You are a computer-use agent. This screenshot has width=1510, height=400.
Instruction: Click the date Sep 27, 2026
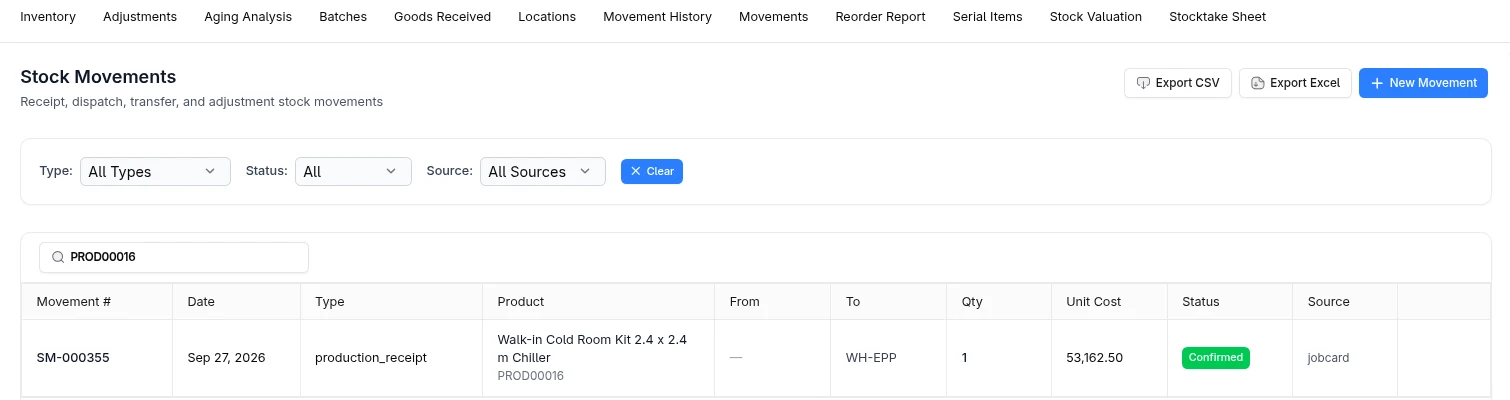pos(226,357)
